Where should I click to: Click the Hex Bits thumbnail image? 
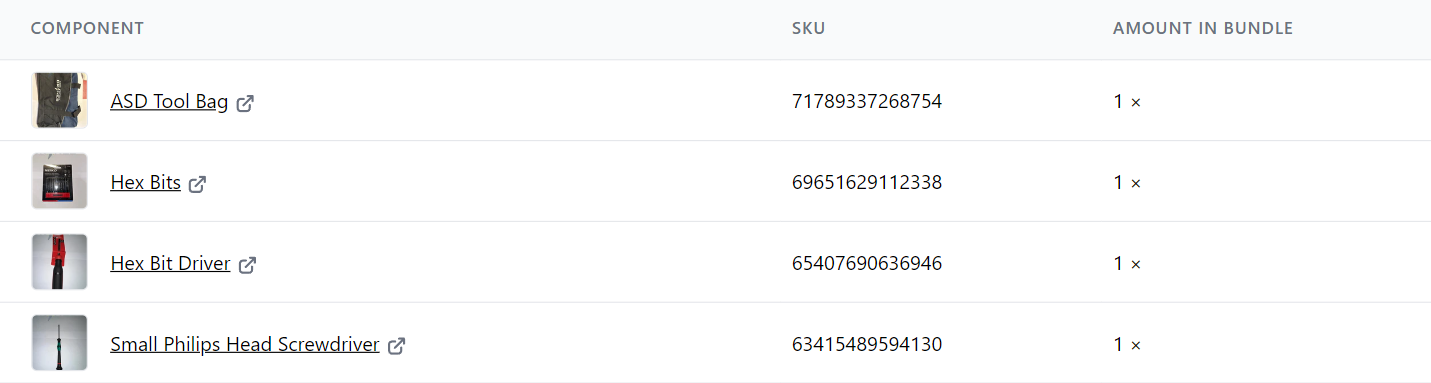tap(59, 181)
